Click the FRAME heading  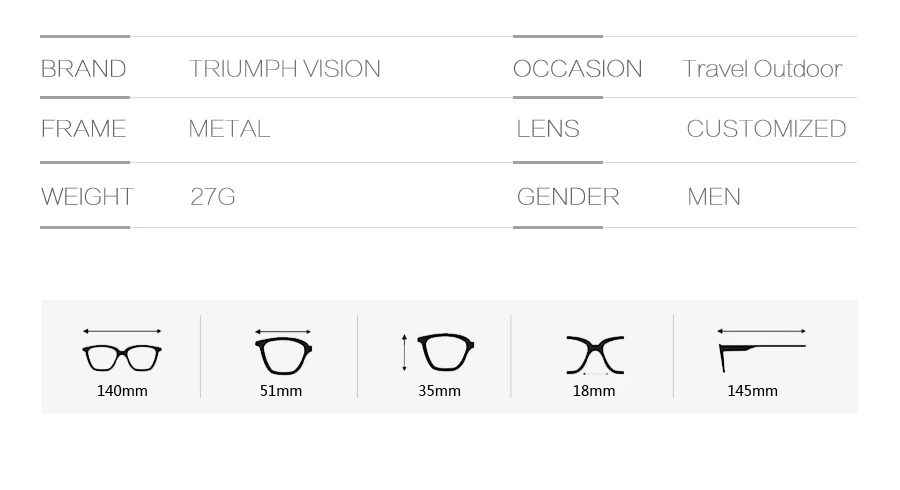click(83, 129)
